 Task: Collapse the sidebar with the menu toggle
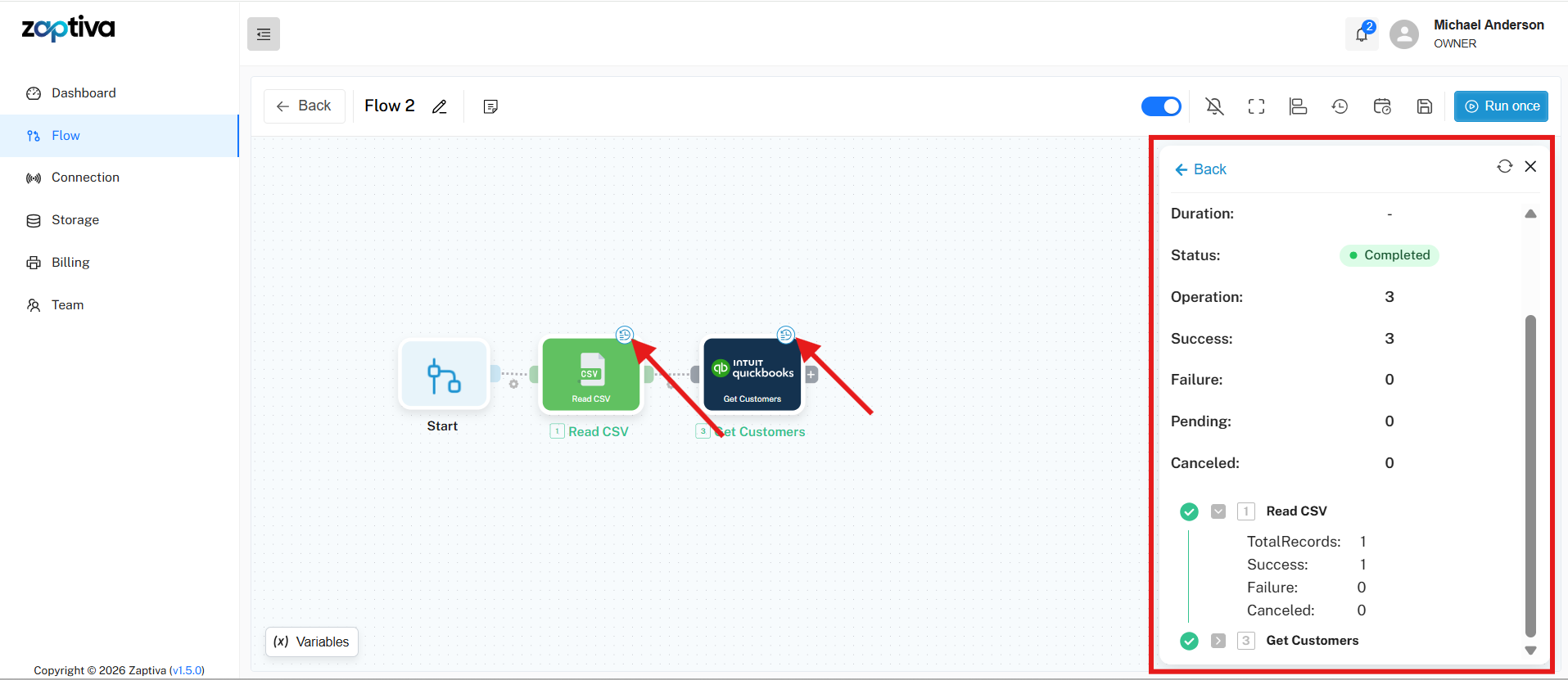coord(264,34)
